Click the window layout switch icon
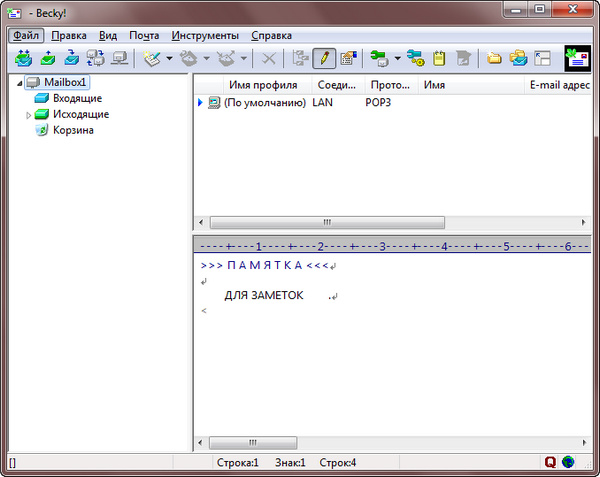The height and width of the screenshot is (477, 600). coord(543,59)
